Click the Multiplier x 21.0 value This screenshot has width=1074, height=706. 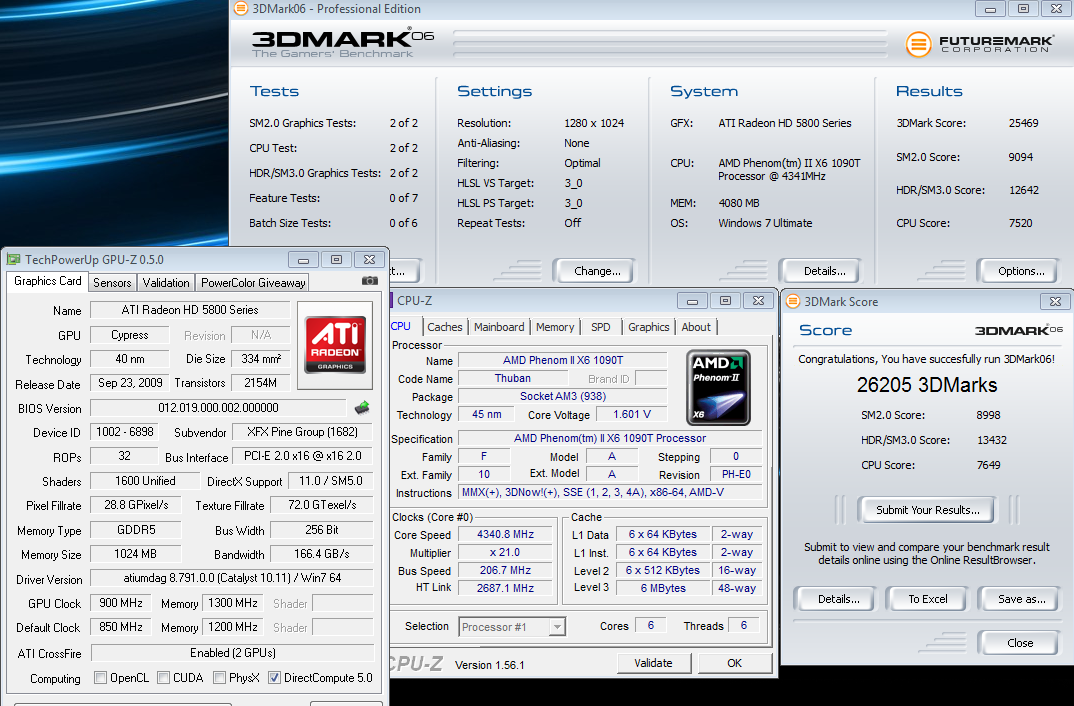(x=505, y=553)
